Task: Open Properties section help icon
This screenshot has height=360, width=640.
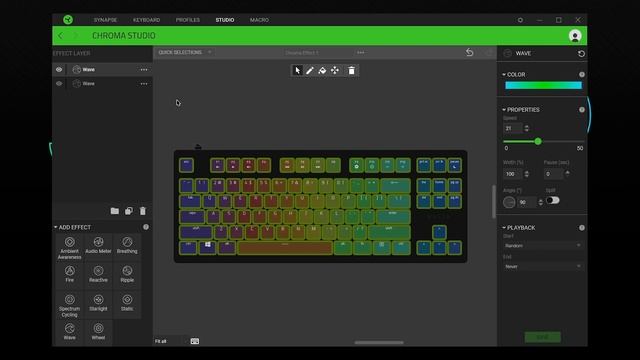Action: (582, 110)
